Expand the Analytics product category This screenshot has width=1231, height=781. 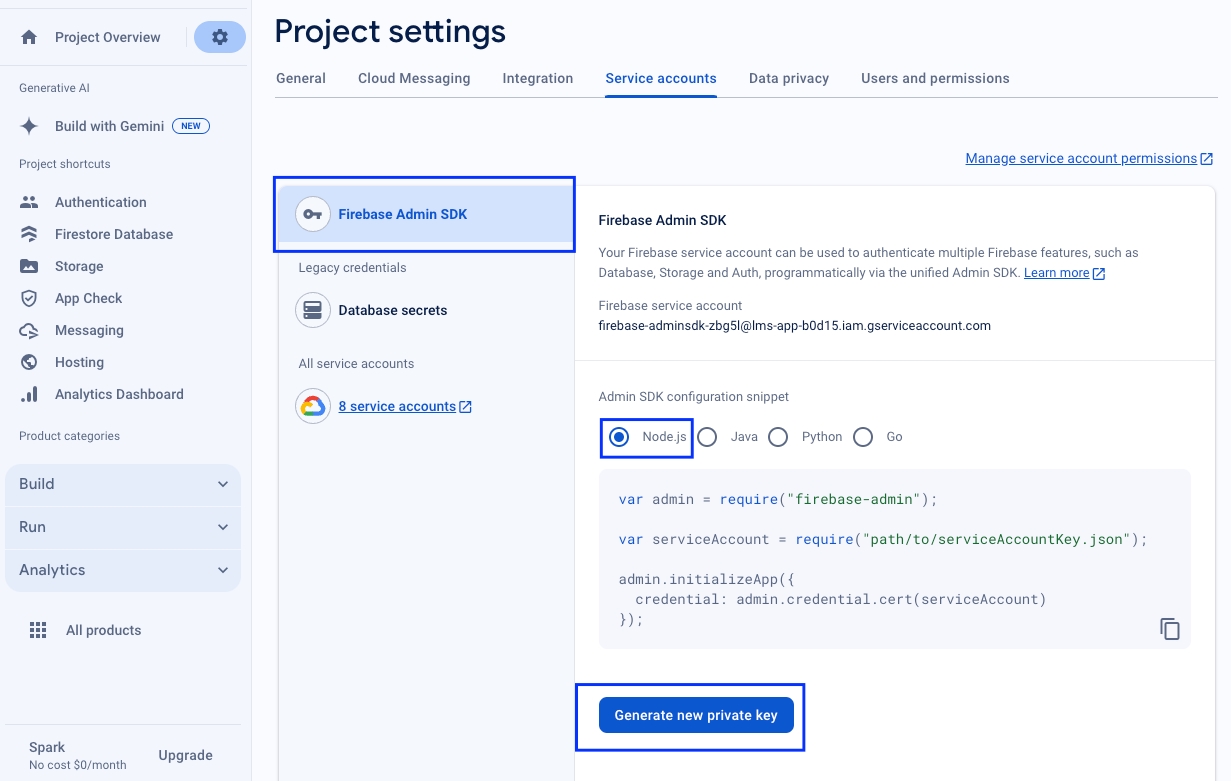click(123, 570)
